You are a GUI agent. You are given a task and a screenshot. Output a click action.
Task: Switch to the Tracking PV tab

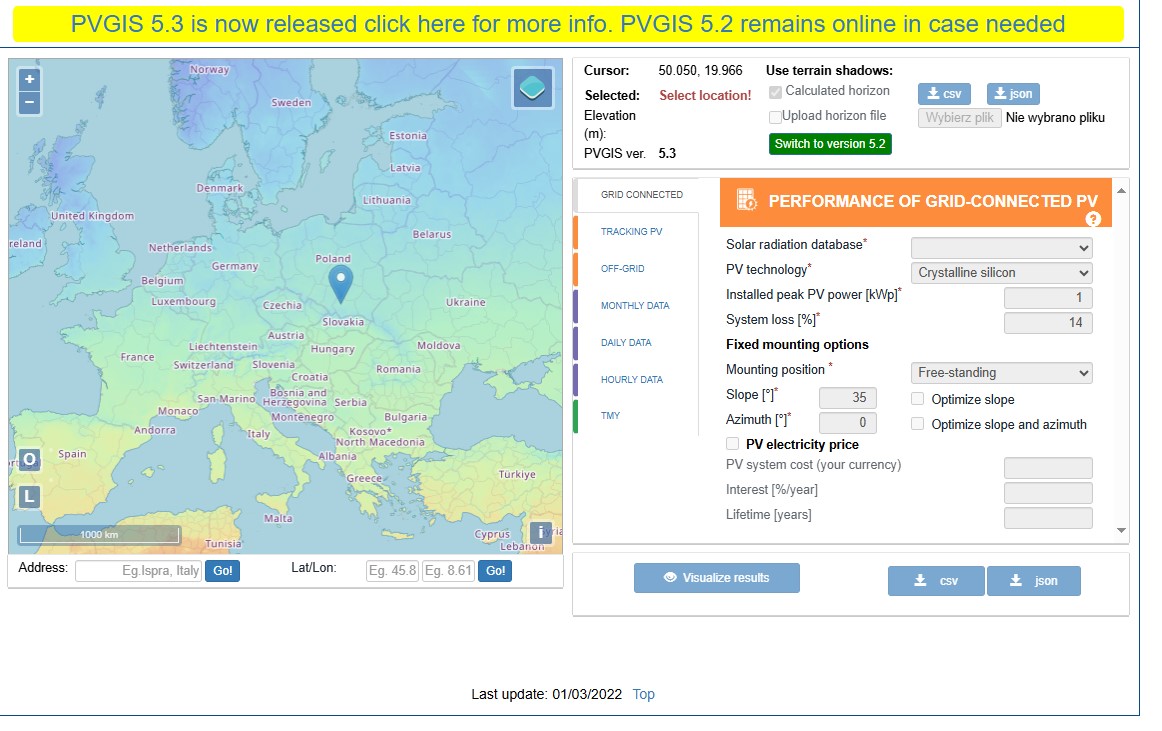(631, 232)
